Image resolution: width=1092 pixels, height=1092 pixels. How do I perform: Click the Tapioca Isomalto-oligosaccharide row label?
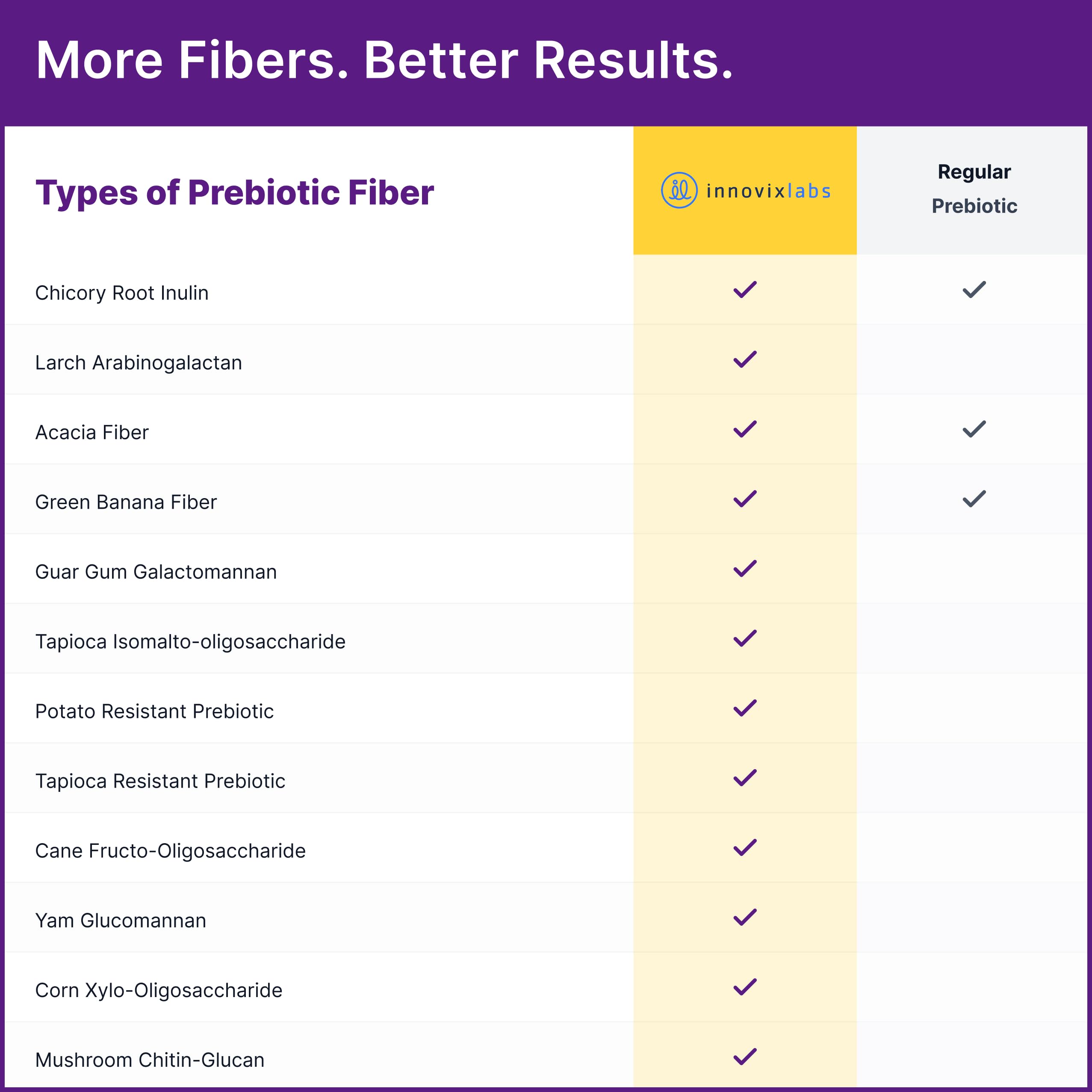click(x=190, y=641)
